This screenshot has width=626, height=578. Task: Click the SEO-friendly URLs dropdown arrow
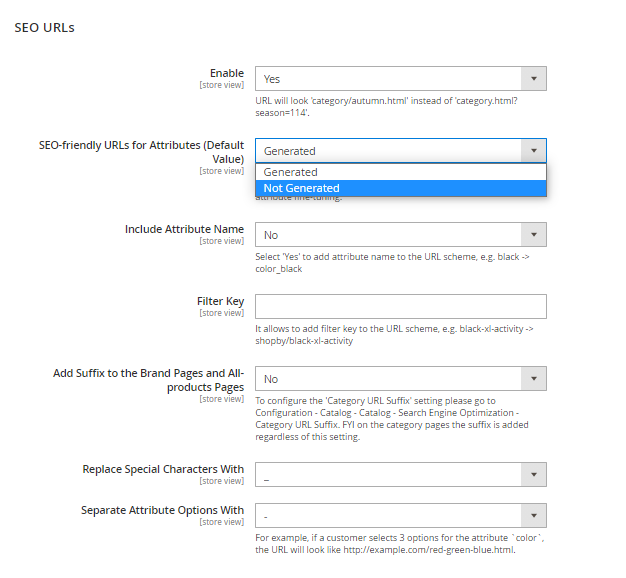pos(534,151)
